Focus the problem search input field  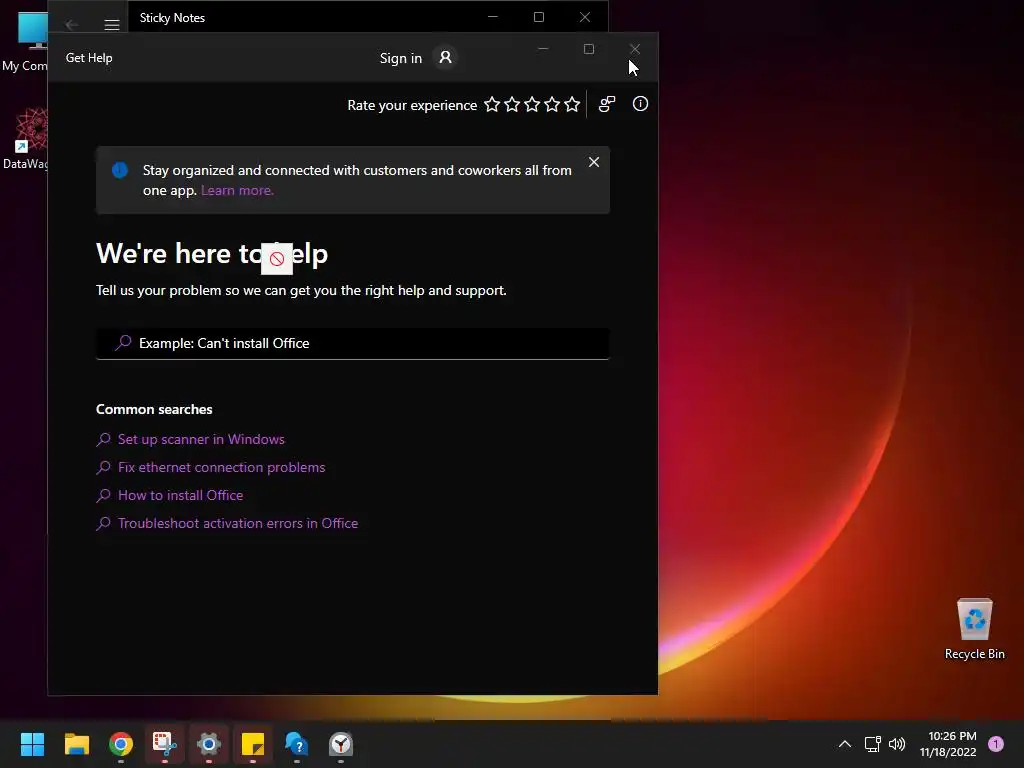(353, 344)
